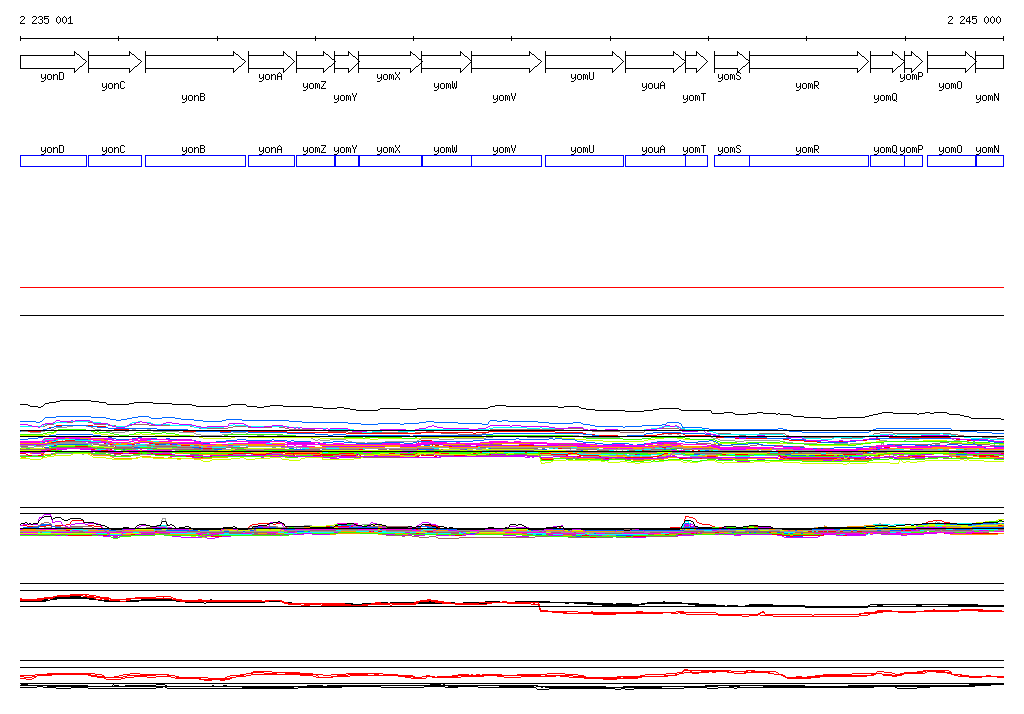Choose the yomQ gene arrow

[x=888, y=62]
